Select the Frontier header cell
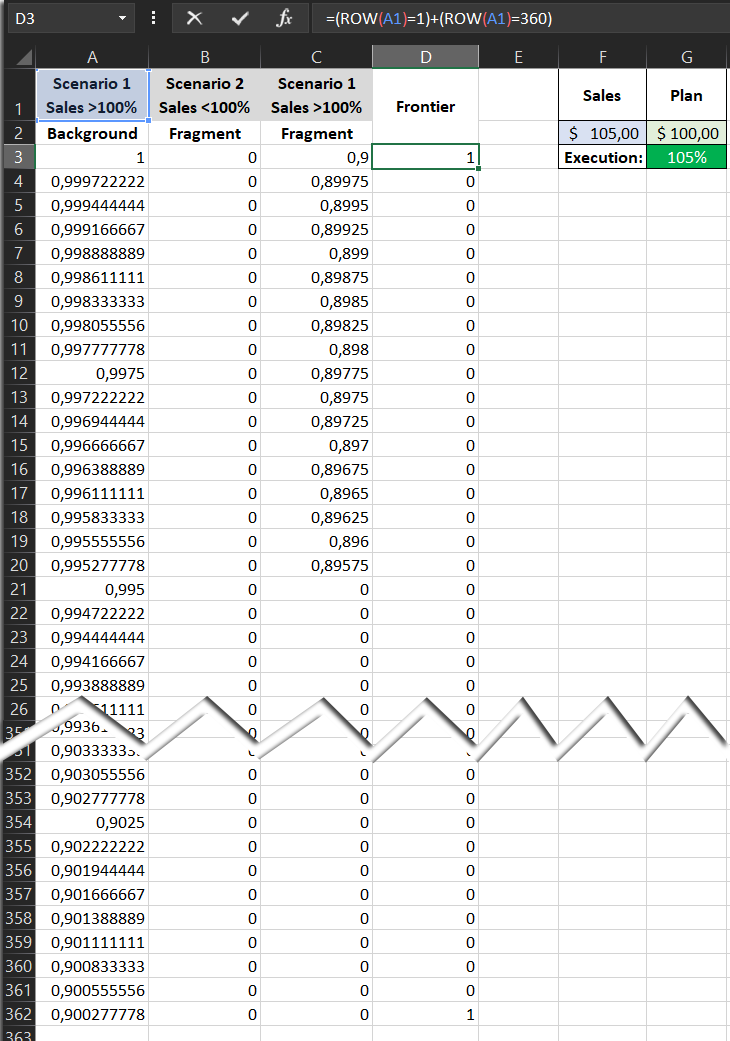 click(425, 106)
